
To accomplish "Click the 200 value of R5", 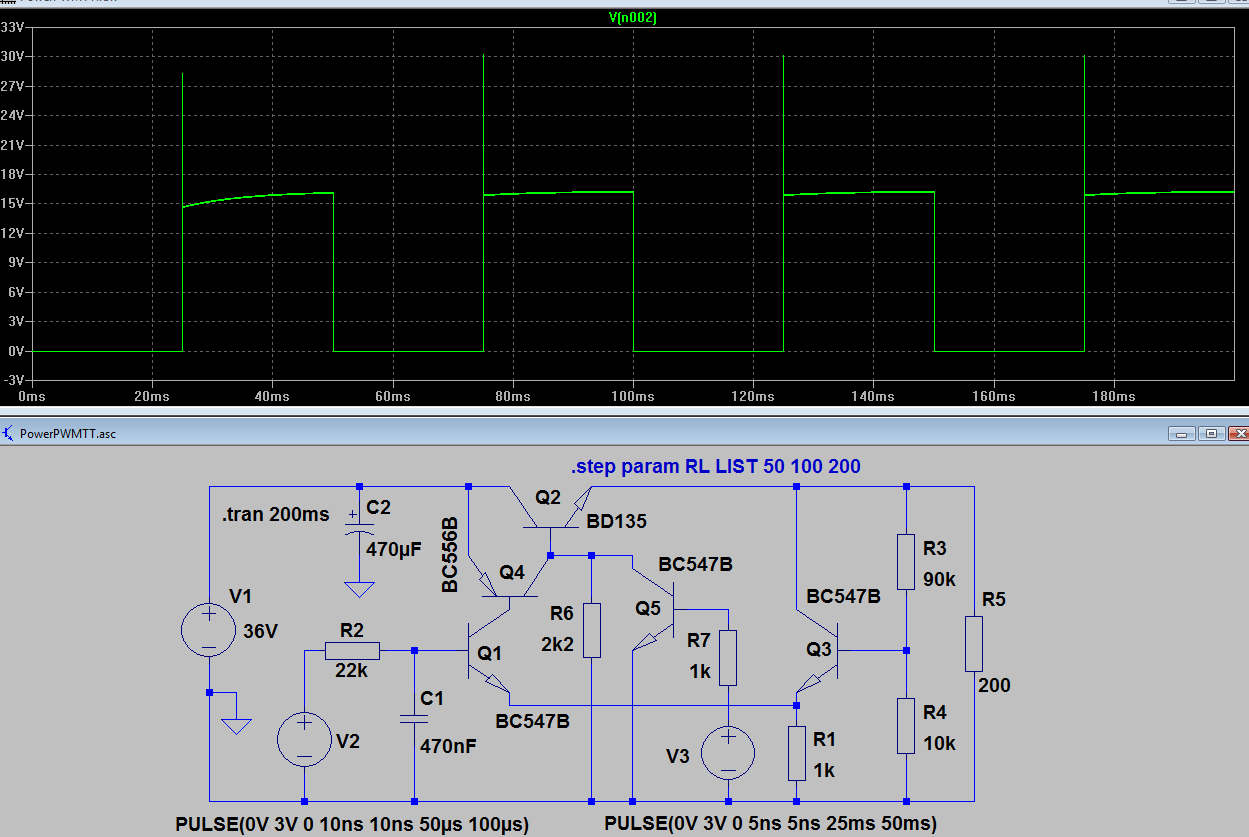I will [x=995, y=685].
